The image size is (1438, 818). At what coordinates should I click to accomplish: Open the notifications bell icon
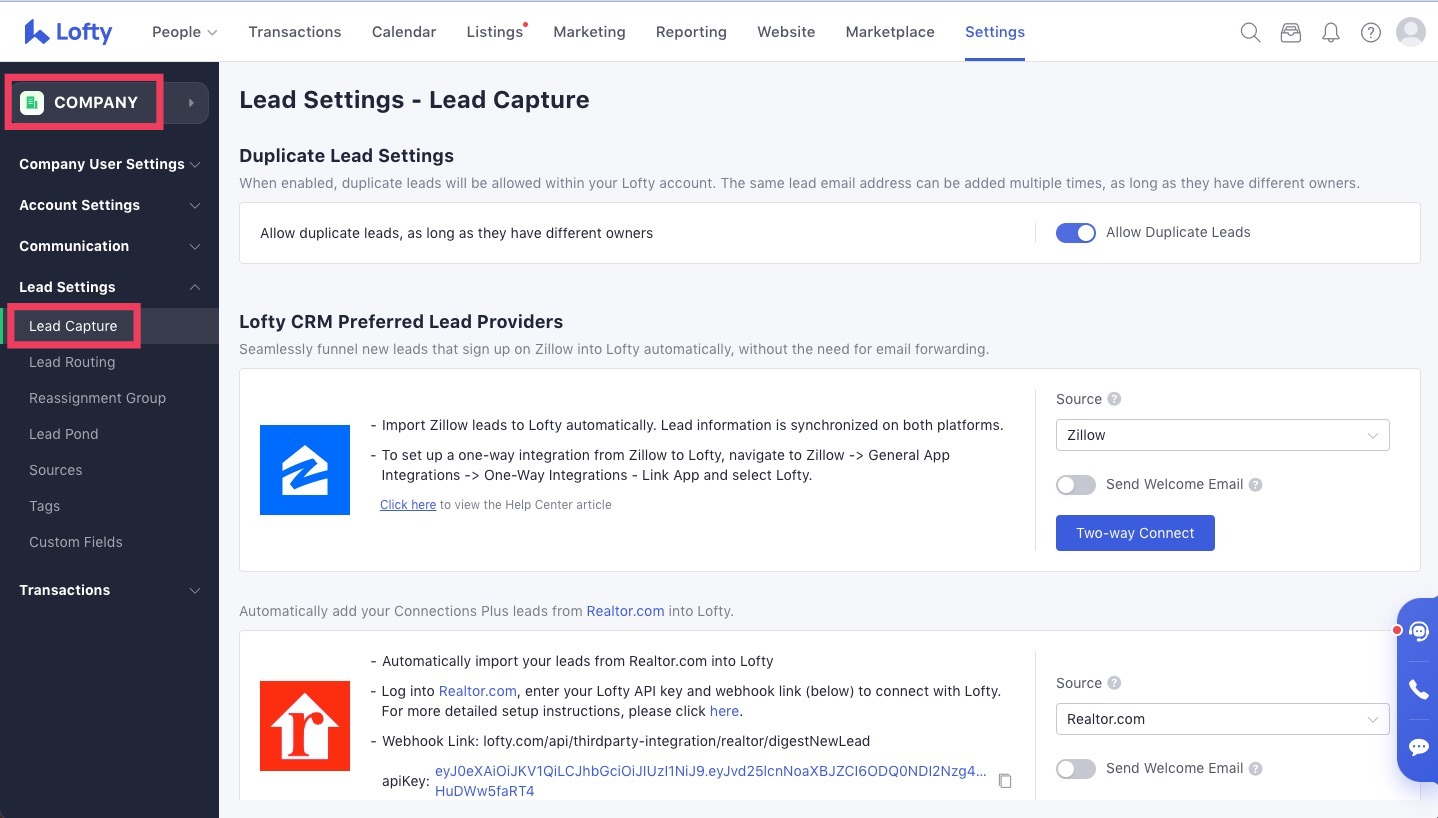(x=1331, y=32)
